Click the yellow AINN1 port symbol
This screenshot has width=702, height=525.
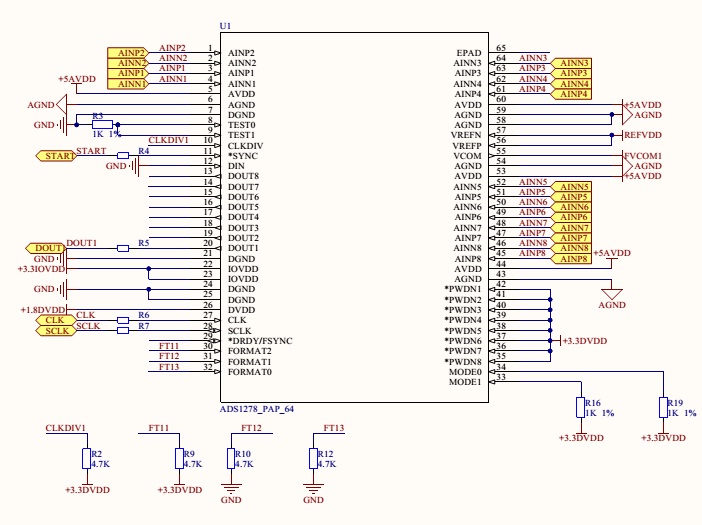point(128,84)
